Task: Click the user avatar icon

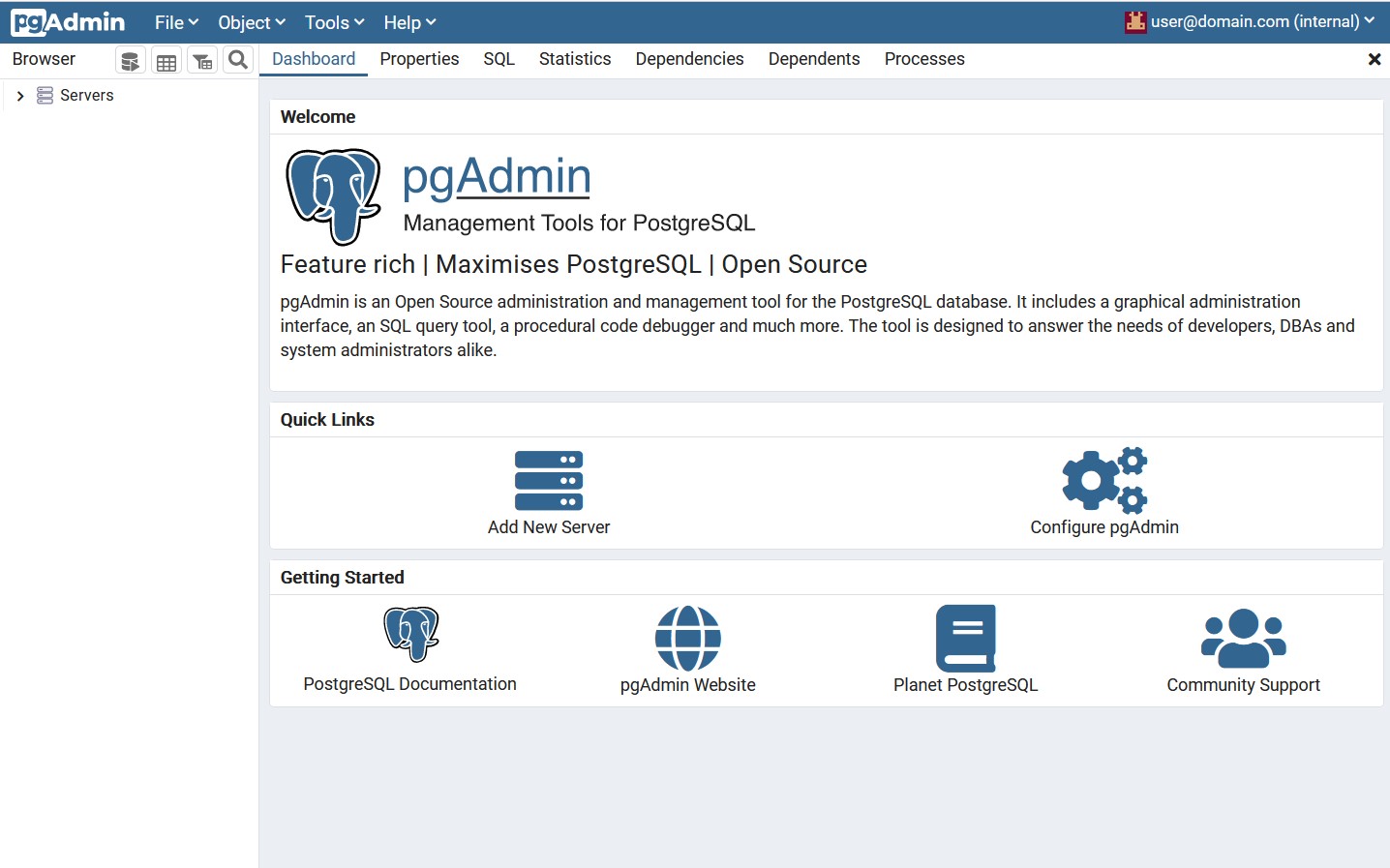Action: (x=1135, y=21)
